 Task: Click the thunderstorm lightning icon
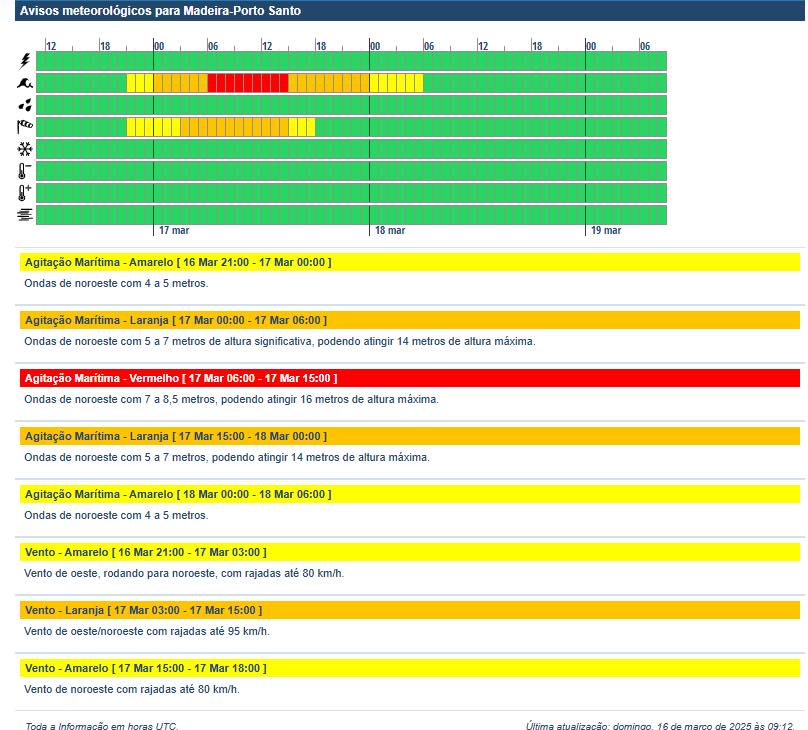(x=25, y=61)
